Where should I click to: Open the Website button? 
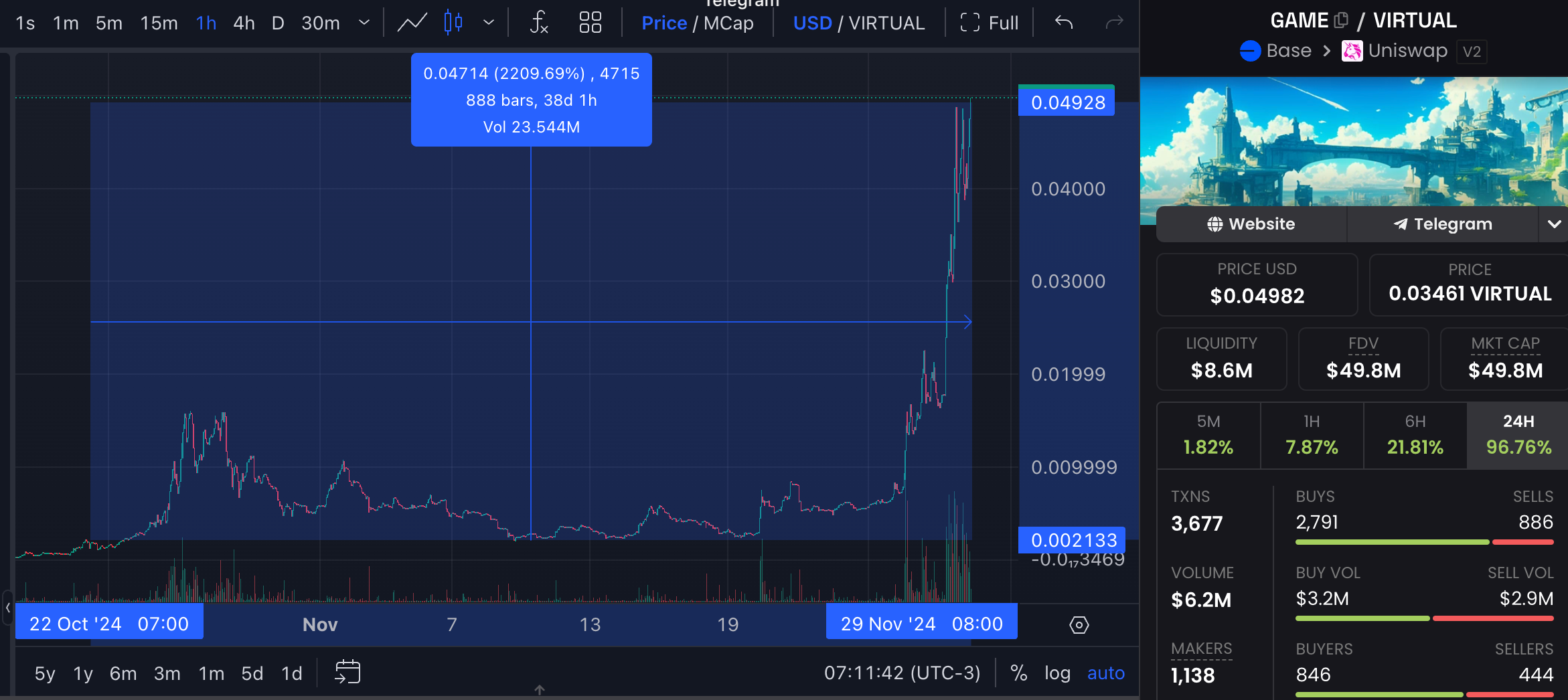(x=1251, y=224)
